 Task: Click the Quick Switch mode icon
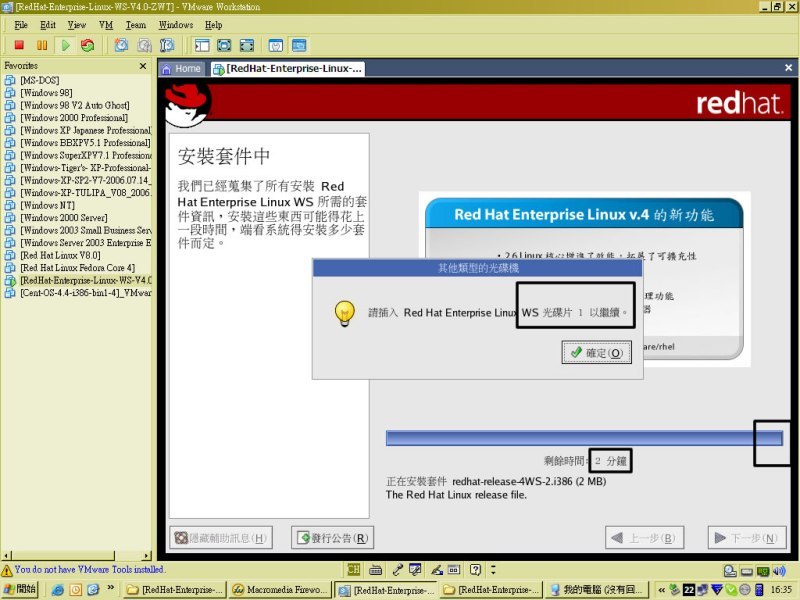click(x=247, y=45)
